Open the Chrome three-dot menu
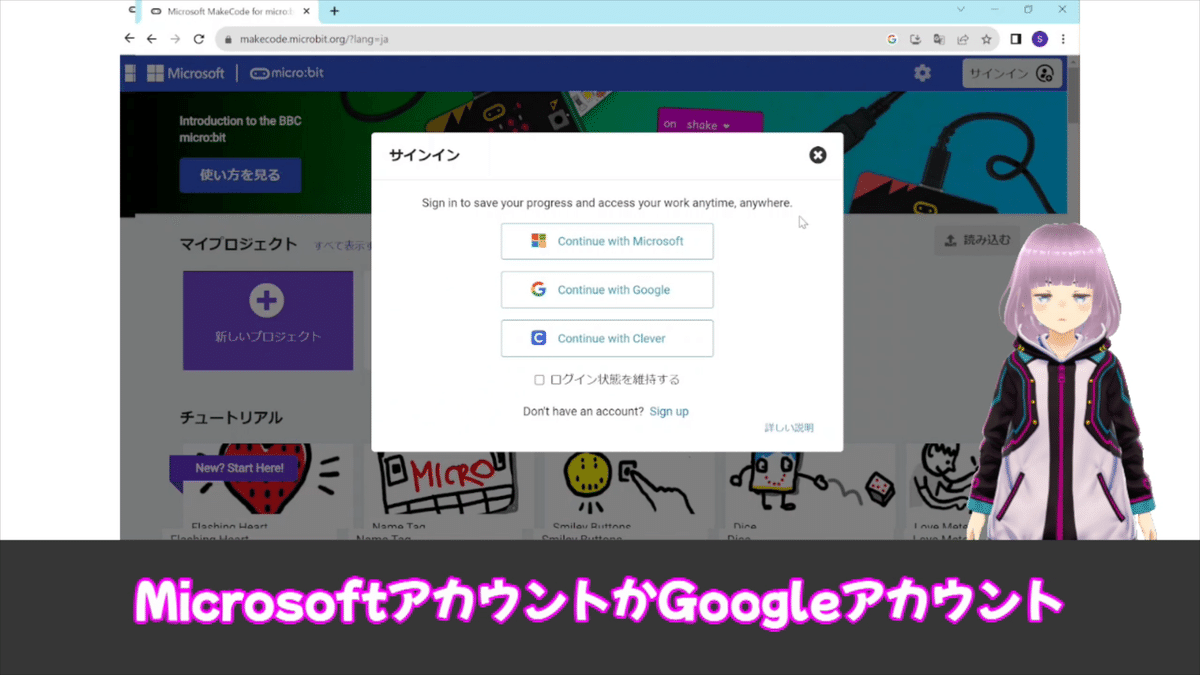 1062,39
